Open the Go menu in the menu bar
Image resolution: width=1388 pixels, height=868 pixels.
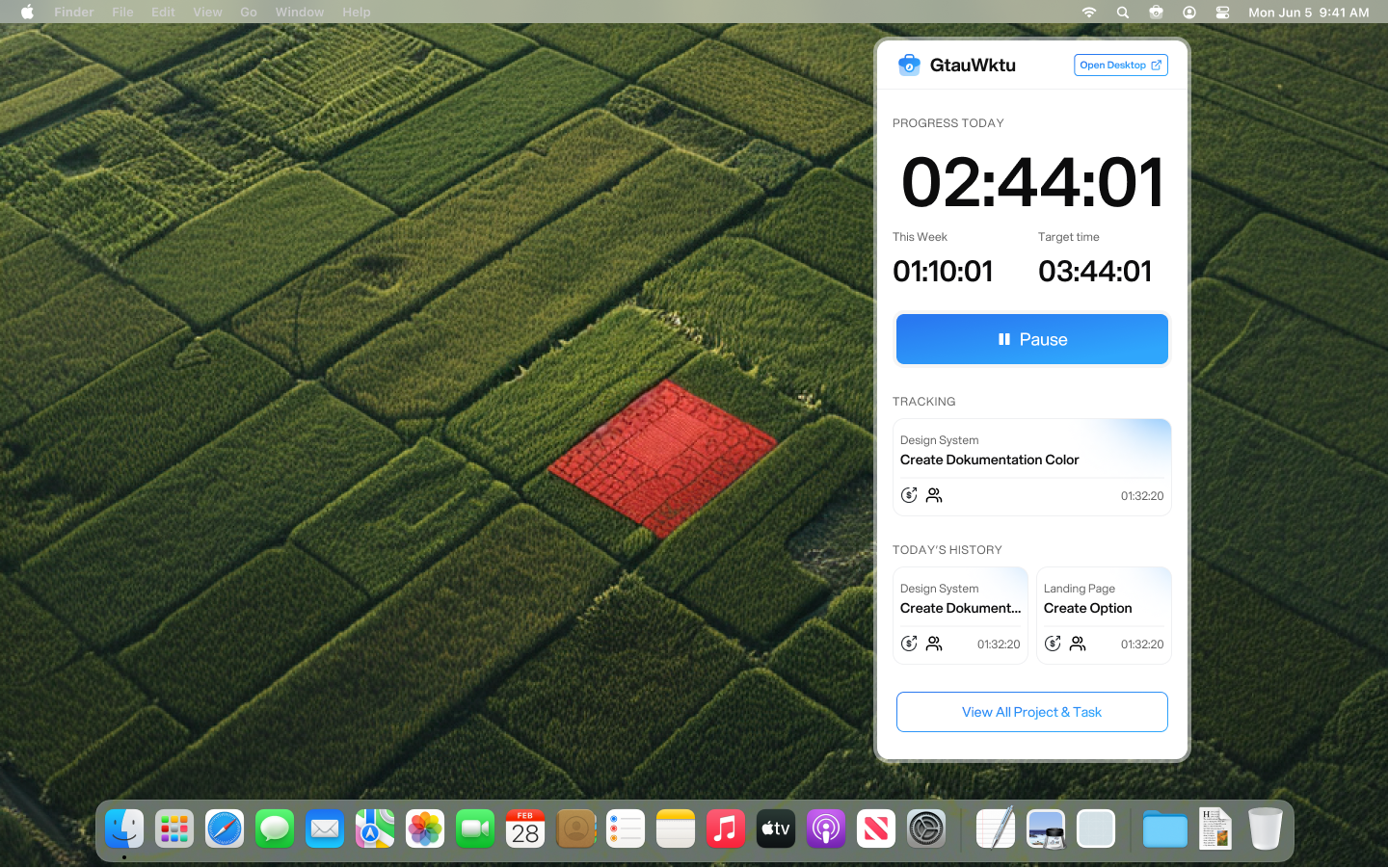(x=248, y=12)
